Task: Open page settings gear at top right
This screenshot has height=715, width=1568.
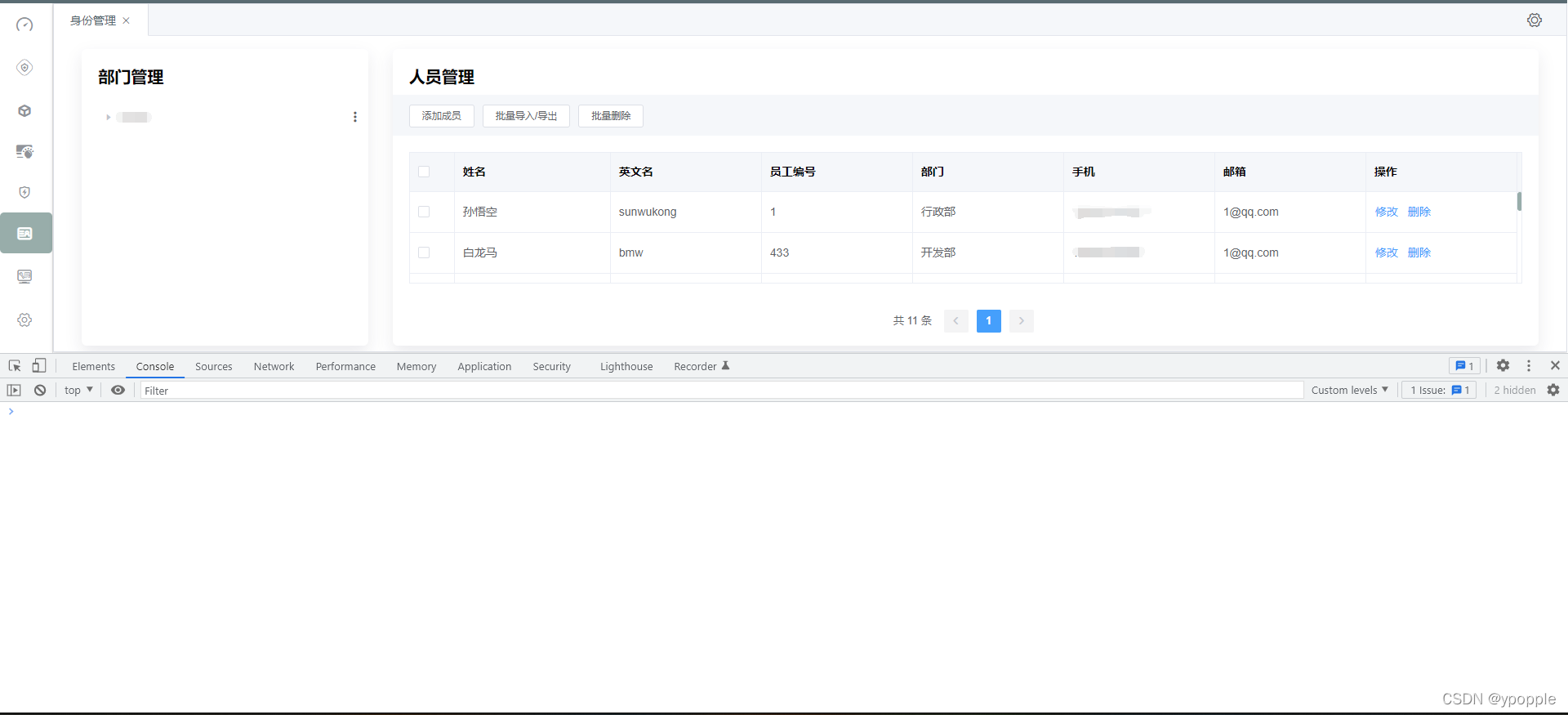Action: pyautogui.click(x=1535, y=20)
